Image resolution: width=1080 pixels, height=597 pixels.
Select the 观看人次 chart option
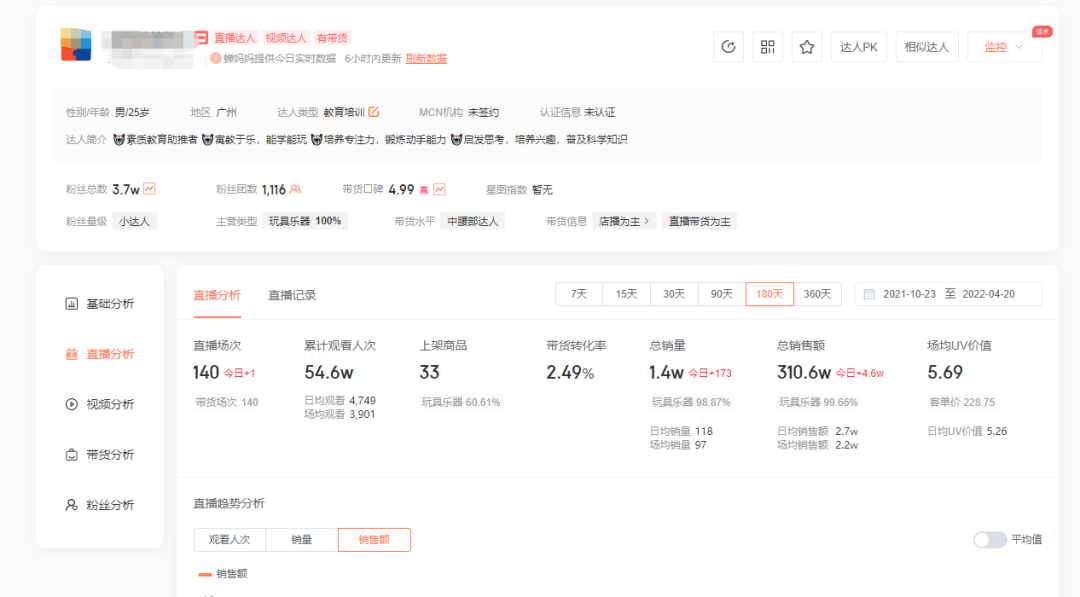231,539
